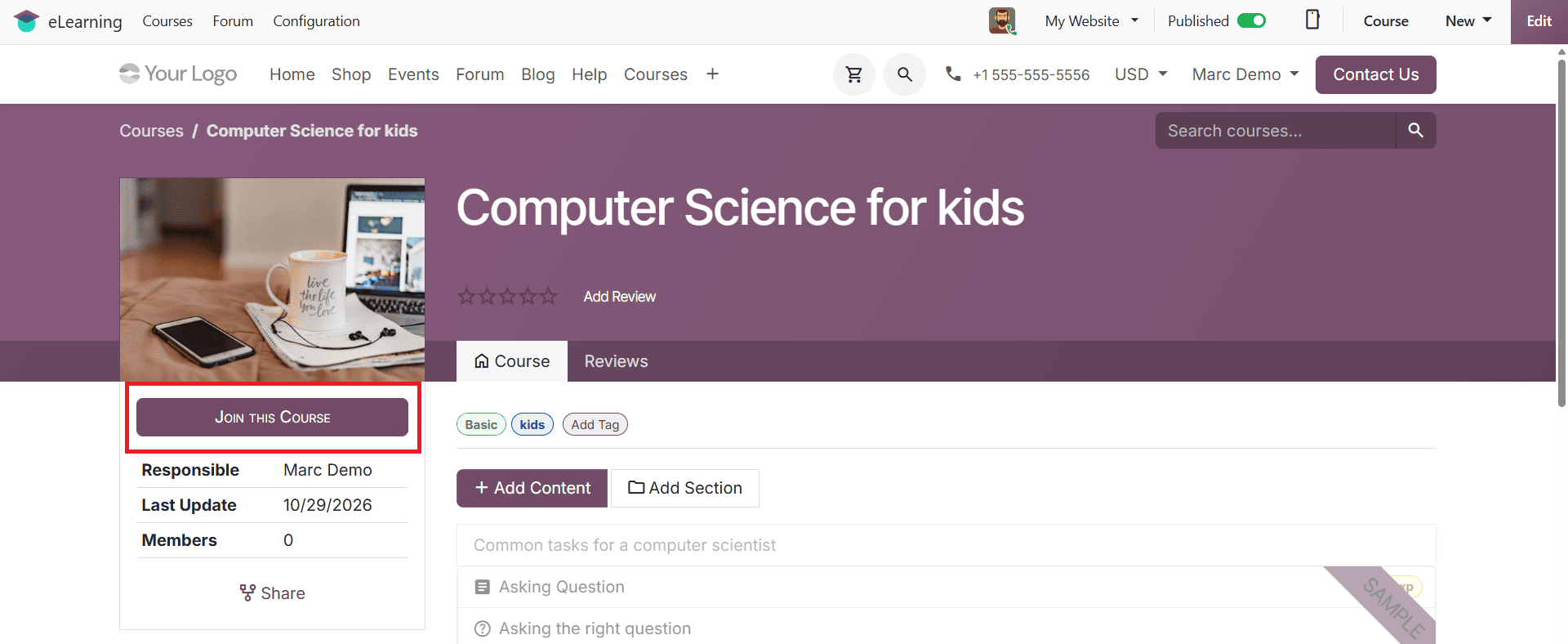Screen dimensions: 1568x644
Task: Click the header search magnifier icon
Action: point(905,74)
